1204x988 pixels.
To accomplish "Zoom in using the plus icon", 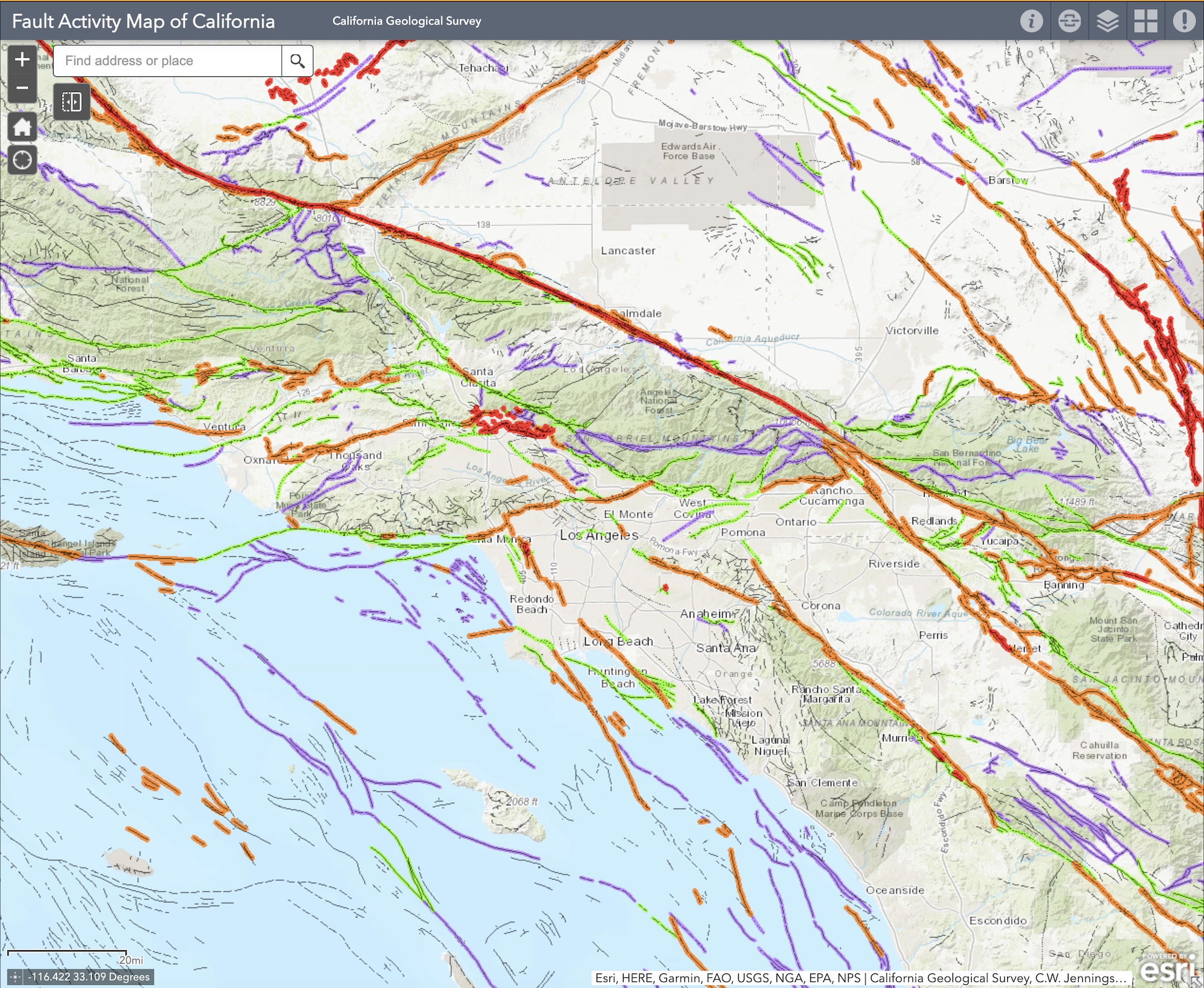I will (x=22, y=59).
